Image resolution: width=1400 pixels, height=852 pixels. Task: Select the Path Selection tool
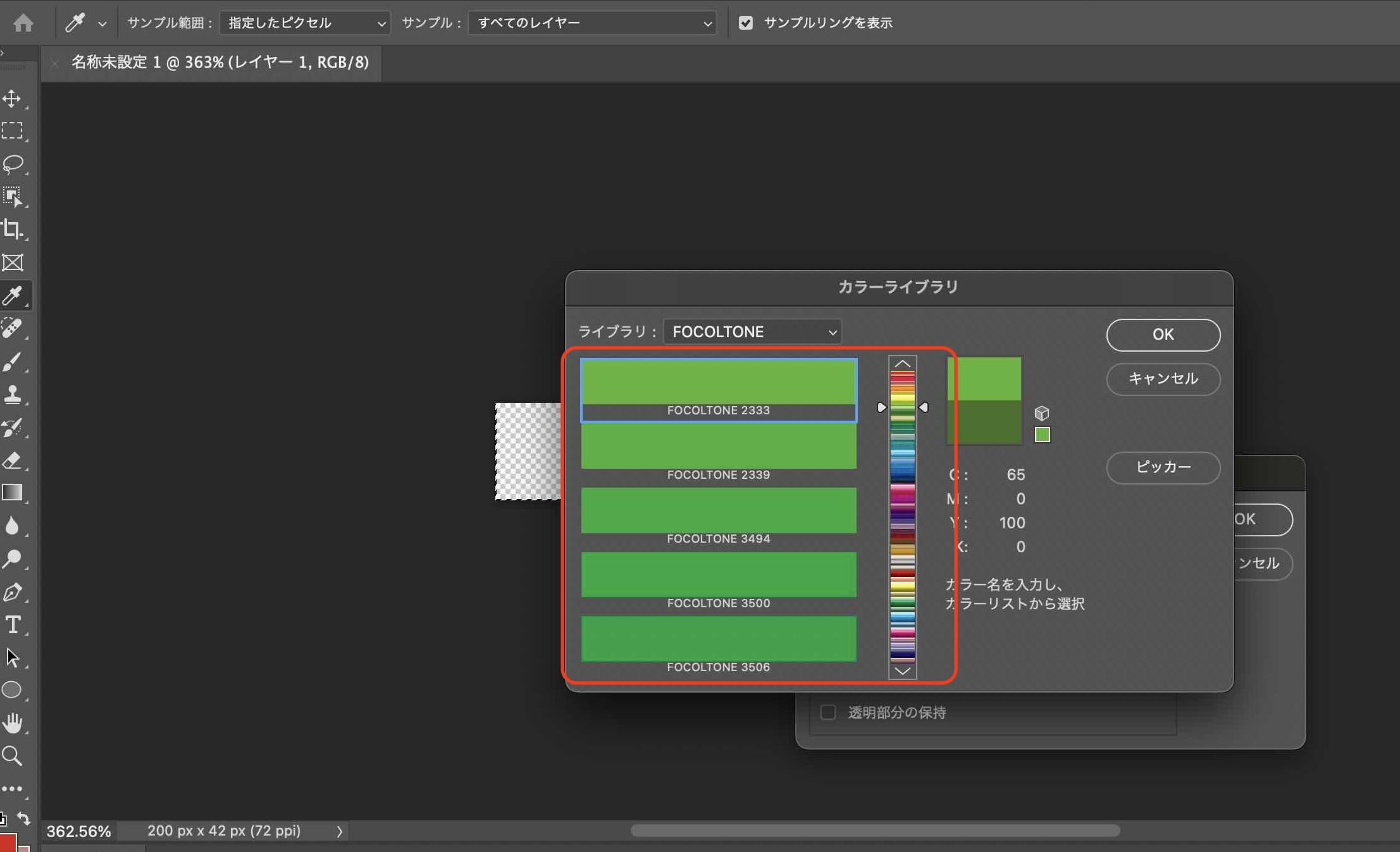click(x=13, y=658)
